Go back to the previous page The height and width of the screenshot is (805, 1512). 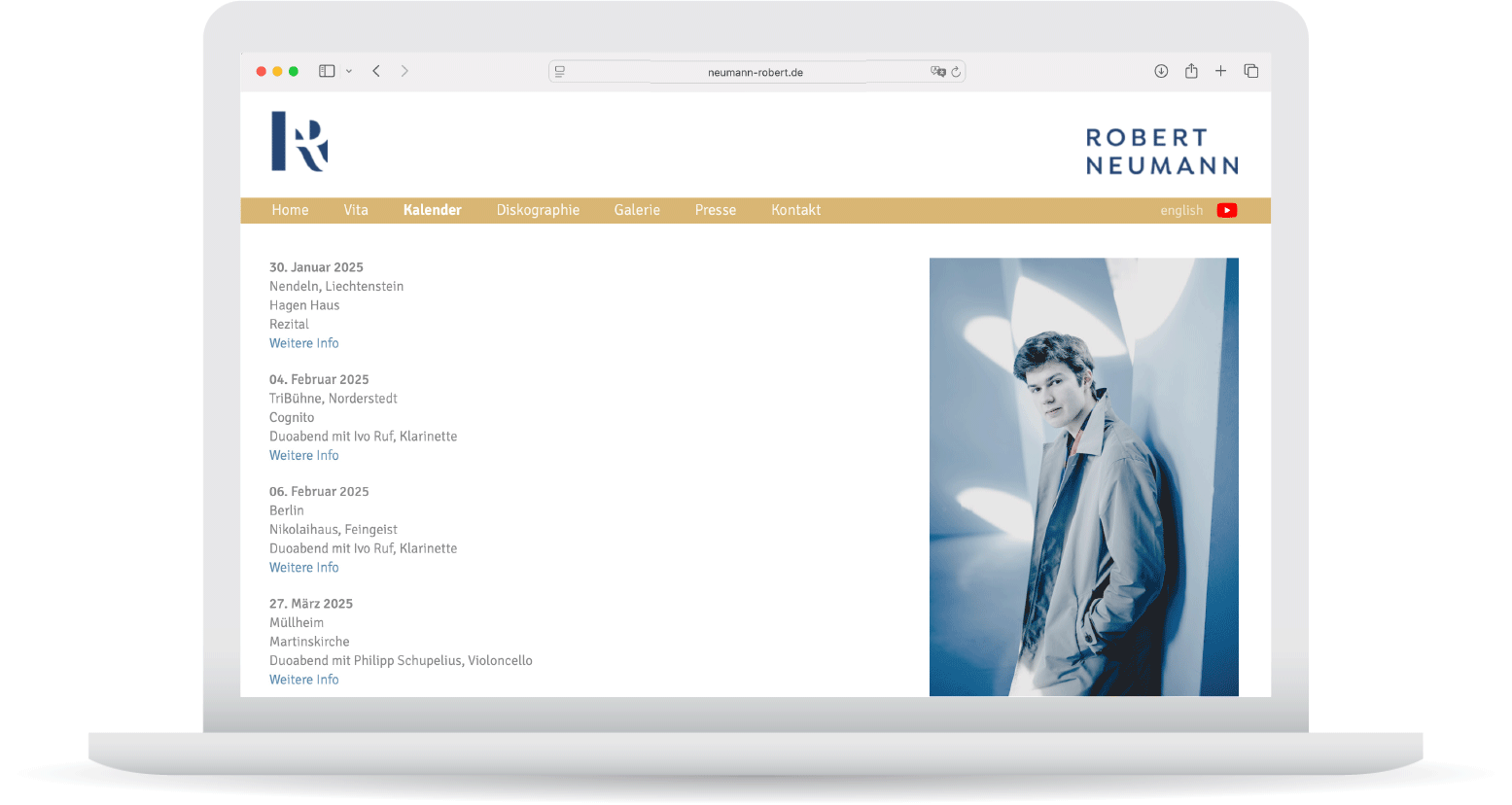(376, 71)
